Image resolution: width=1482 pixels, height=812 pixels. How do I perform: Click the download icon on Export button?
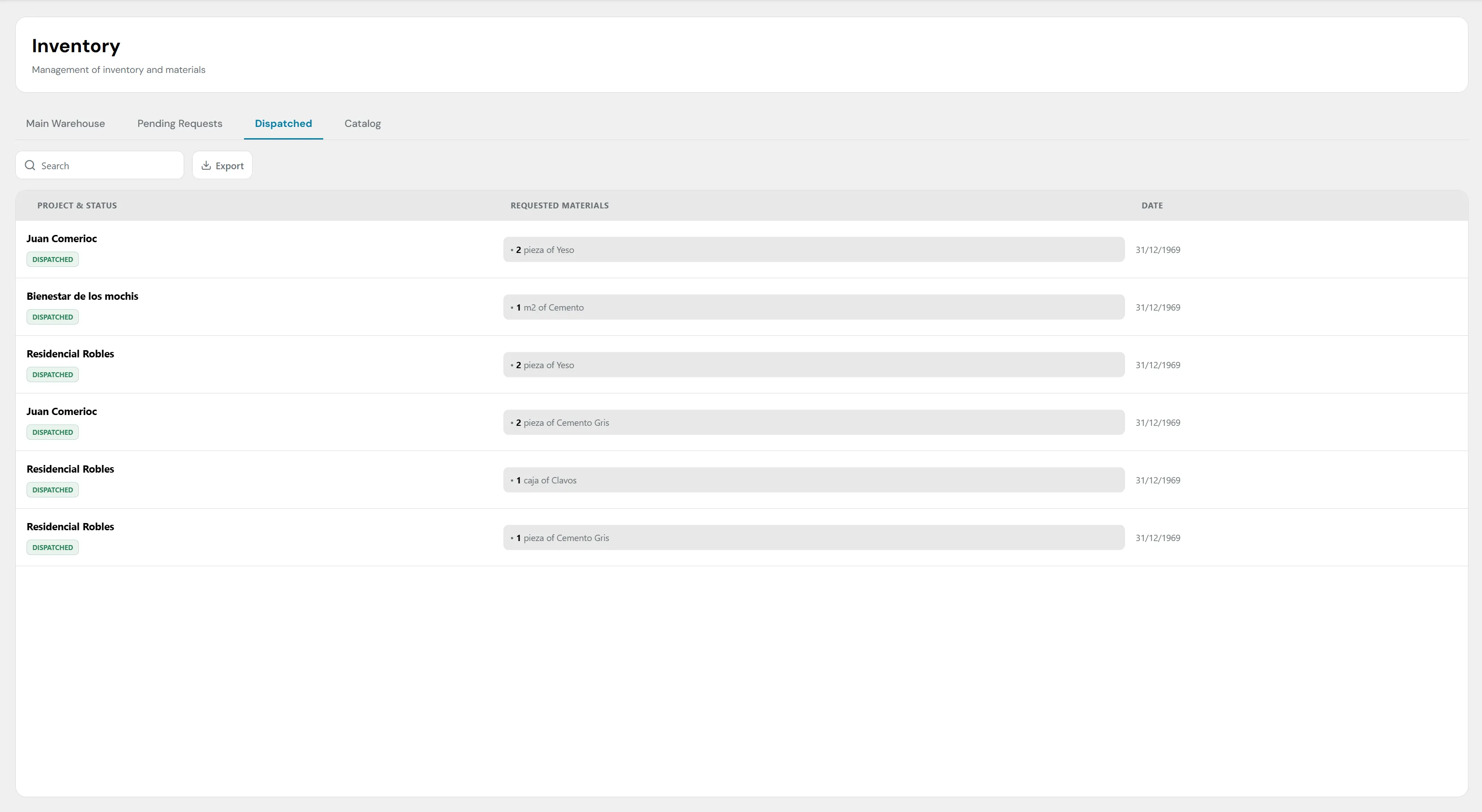(x=206, y=166)
